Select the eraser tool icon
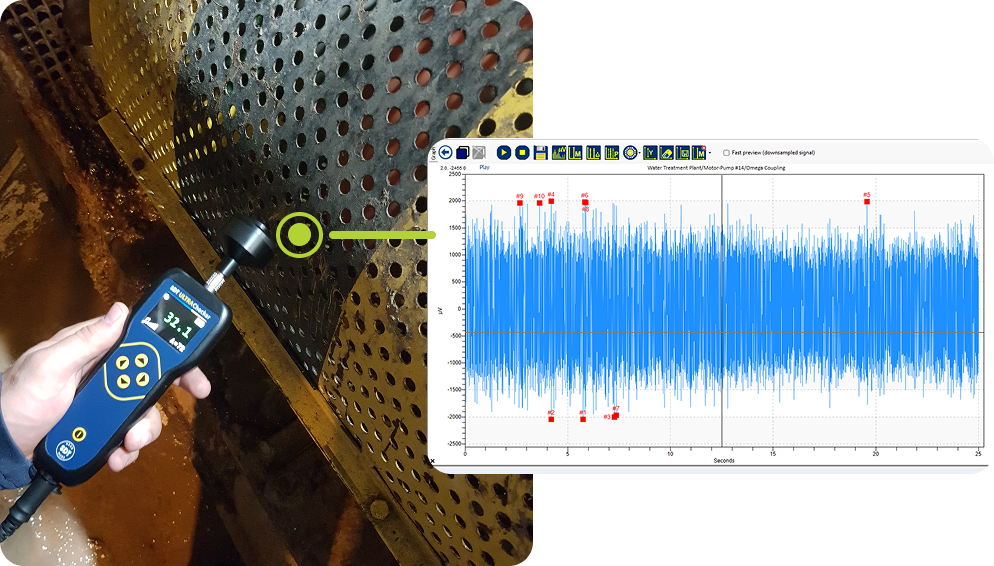Viewport: 994px width, 566px height. pyautogui.click(x=666, y=153)
